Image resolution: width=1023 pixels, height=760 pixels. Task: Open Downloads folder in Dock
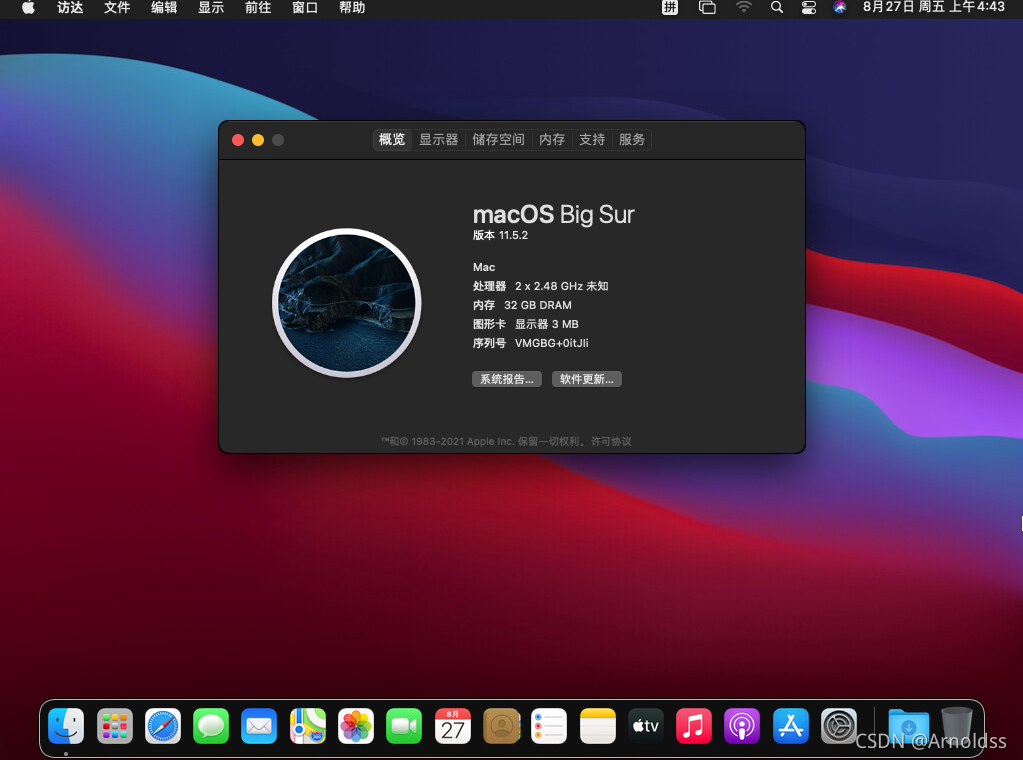[x=908, y=726]
